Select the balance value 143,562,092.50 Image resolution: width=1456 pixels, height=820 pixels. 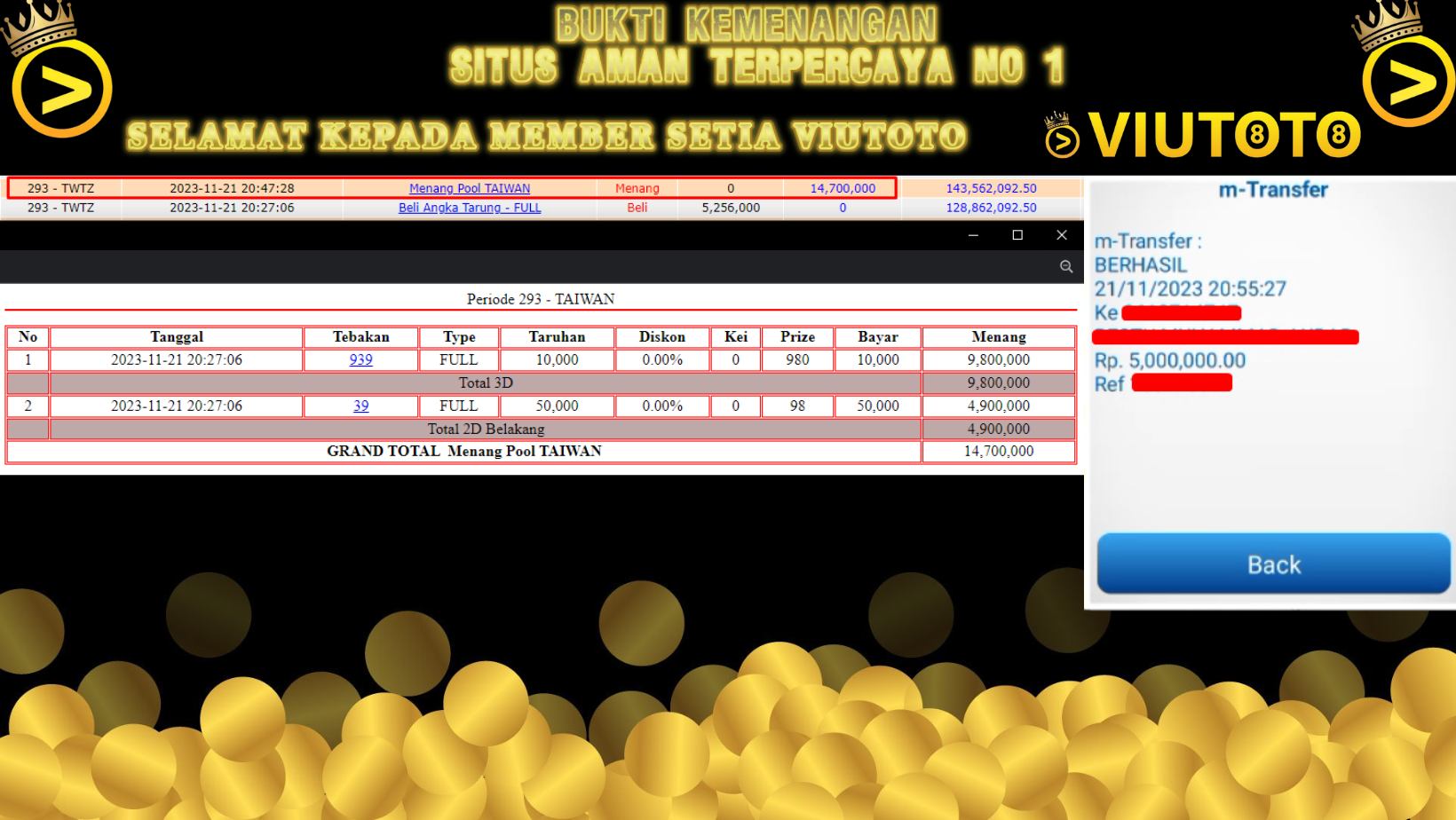pyautogui.click(x=991, y=188)
